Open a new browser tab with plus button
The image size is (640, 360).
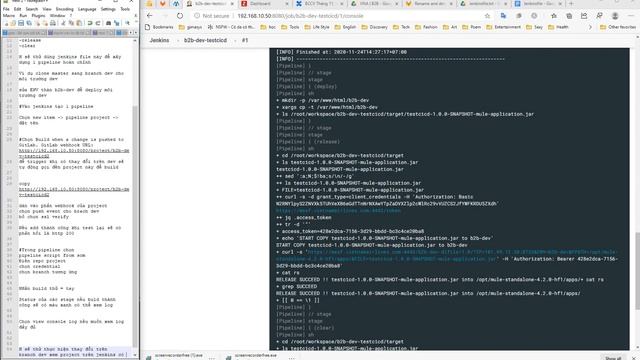point(571,4)
